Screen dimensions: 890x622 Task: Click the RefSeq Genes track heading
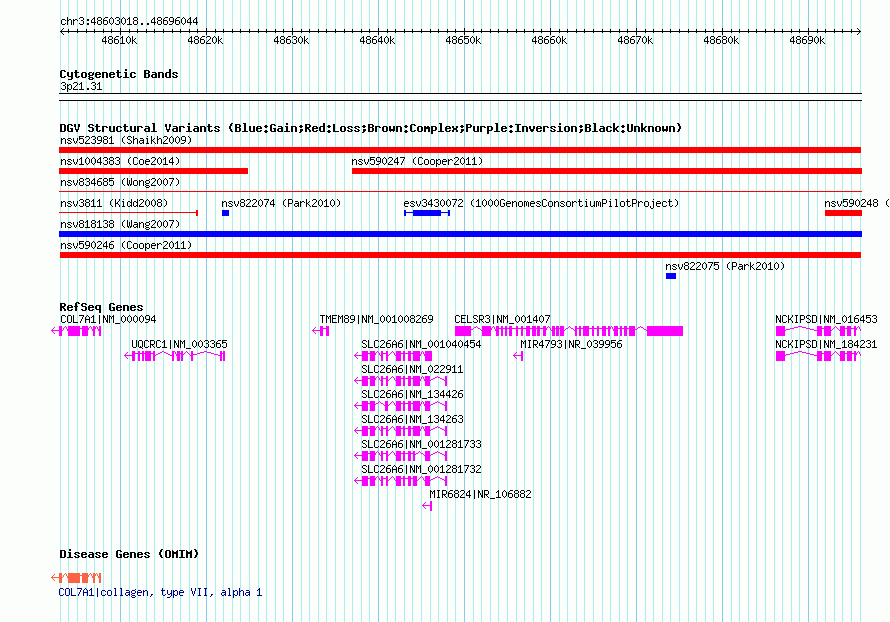point(101,307)
